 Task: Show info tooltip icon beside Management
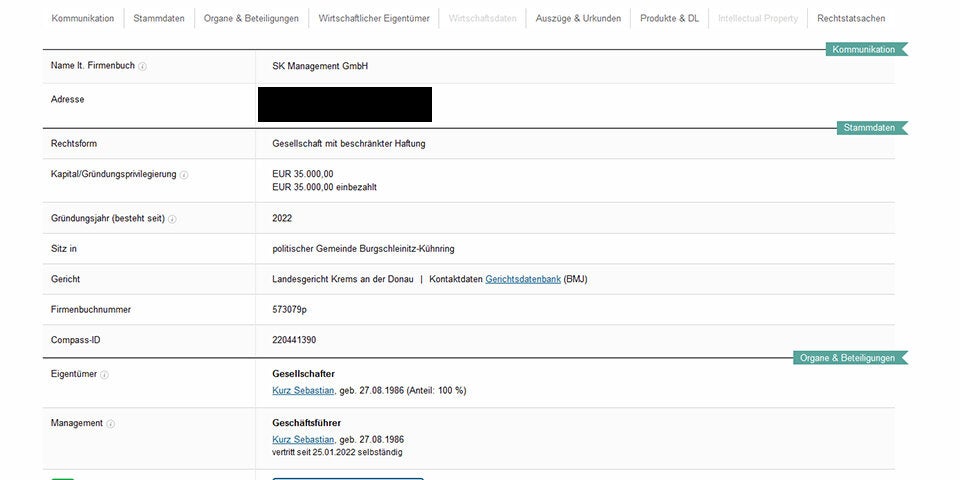coord(111,424)
